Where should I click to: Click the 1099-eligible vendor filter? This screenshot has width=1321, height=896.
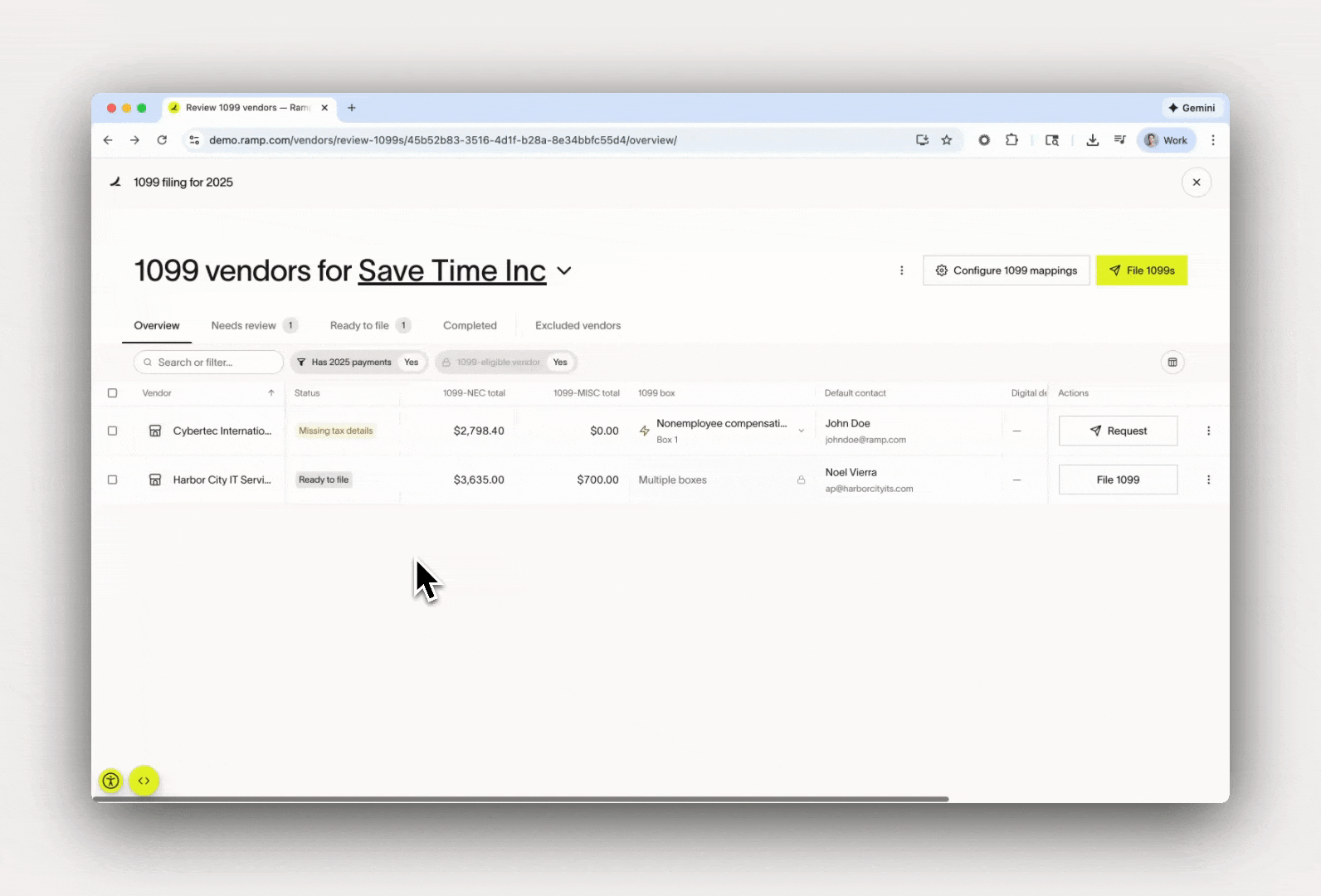pyautogui.click(x=505, y=363)
